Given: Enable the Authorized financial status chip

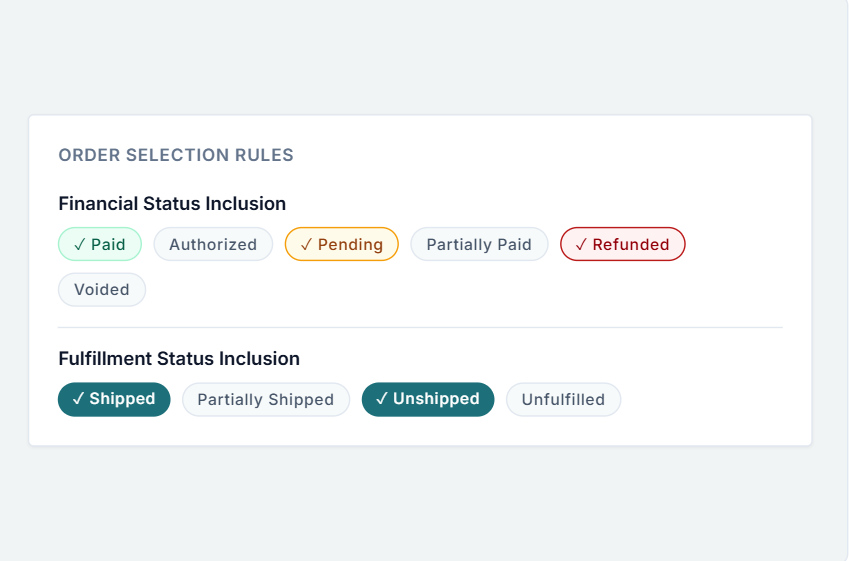Looking at the screenshot, I should [213, 244].
